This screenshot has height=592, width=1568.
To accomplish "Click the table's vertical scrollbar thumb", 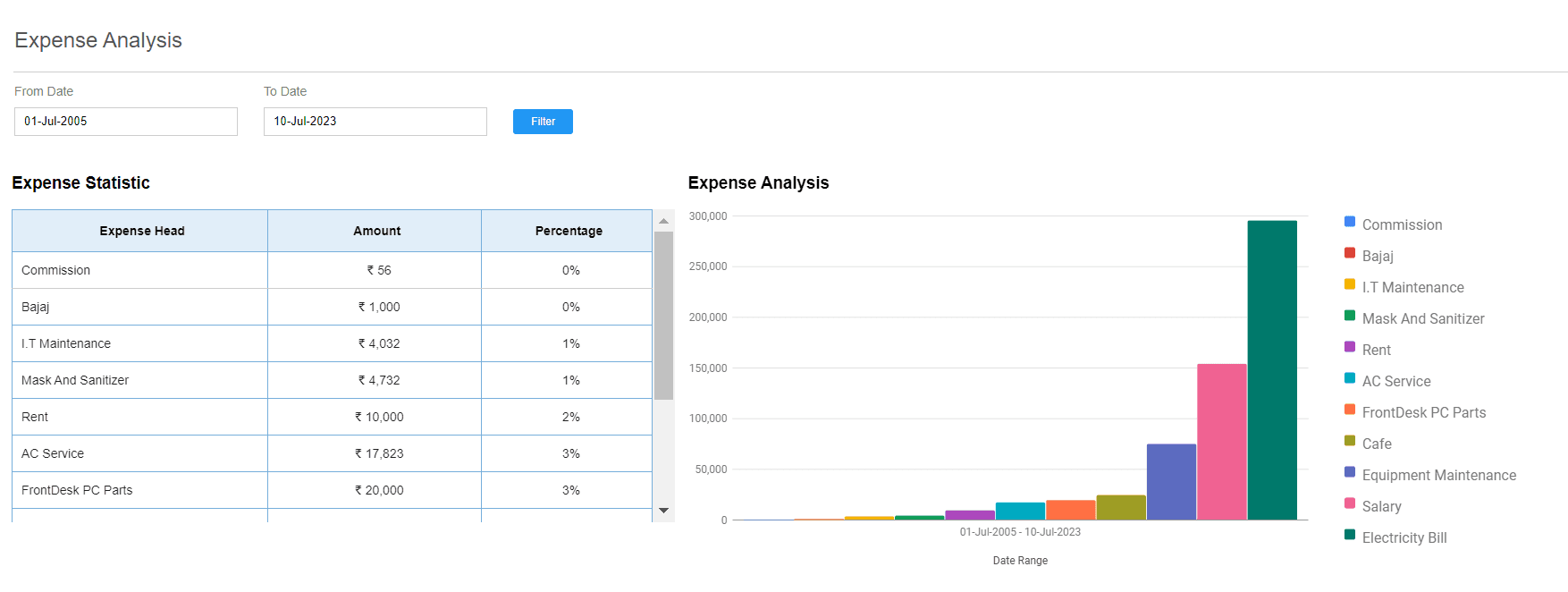I will click(663, 316).
